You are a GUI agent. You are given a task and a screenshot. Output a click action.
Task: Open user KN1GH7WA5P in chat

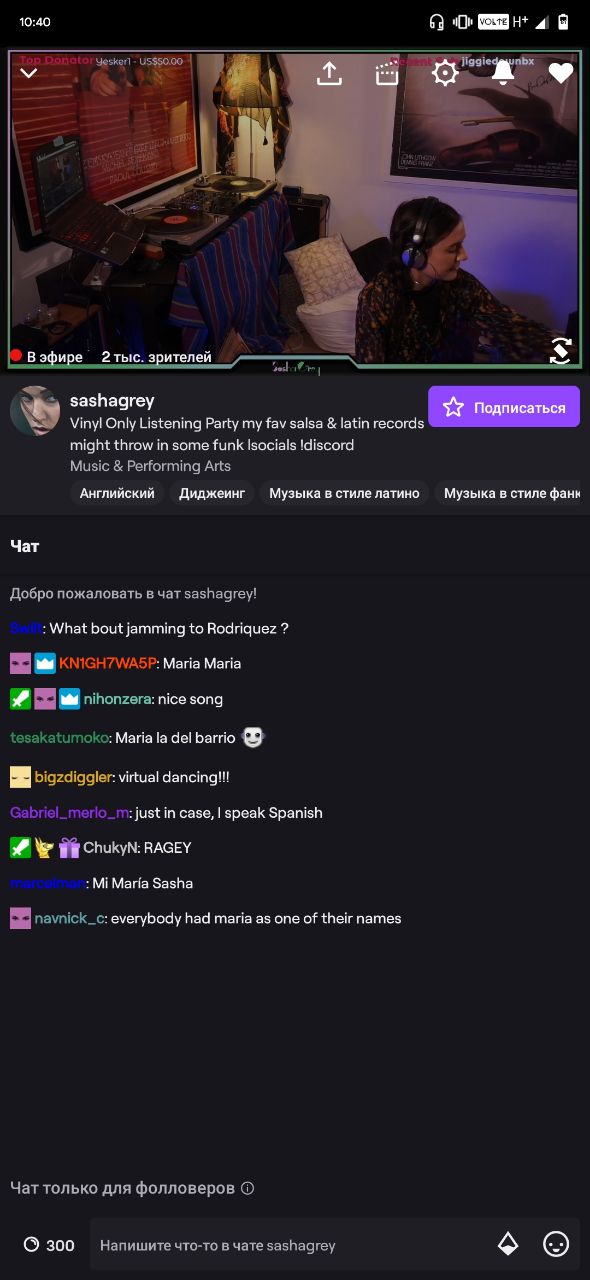pos(108,663)
